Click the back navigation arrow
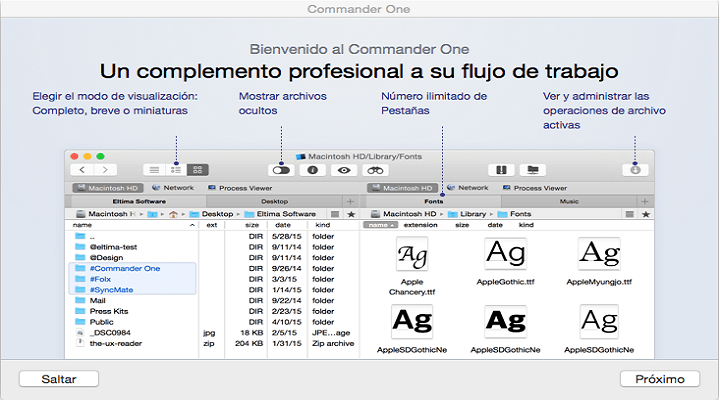Screen dimensions: 720x400 coord(82,170)
